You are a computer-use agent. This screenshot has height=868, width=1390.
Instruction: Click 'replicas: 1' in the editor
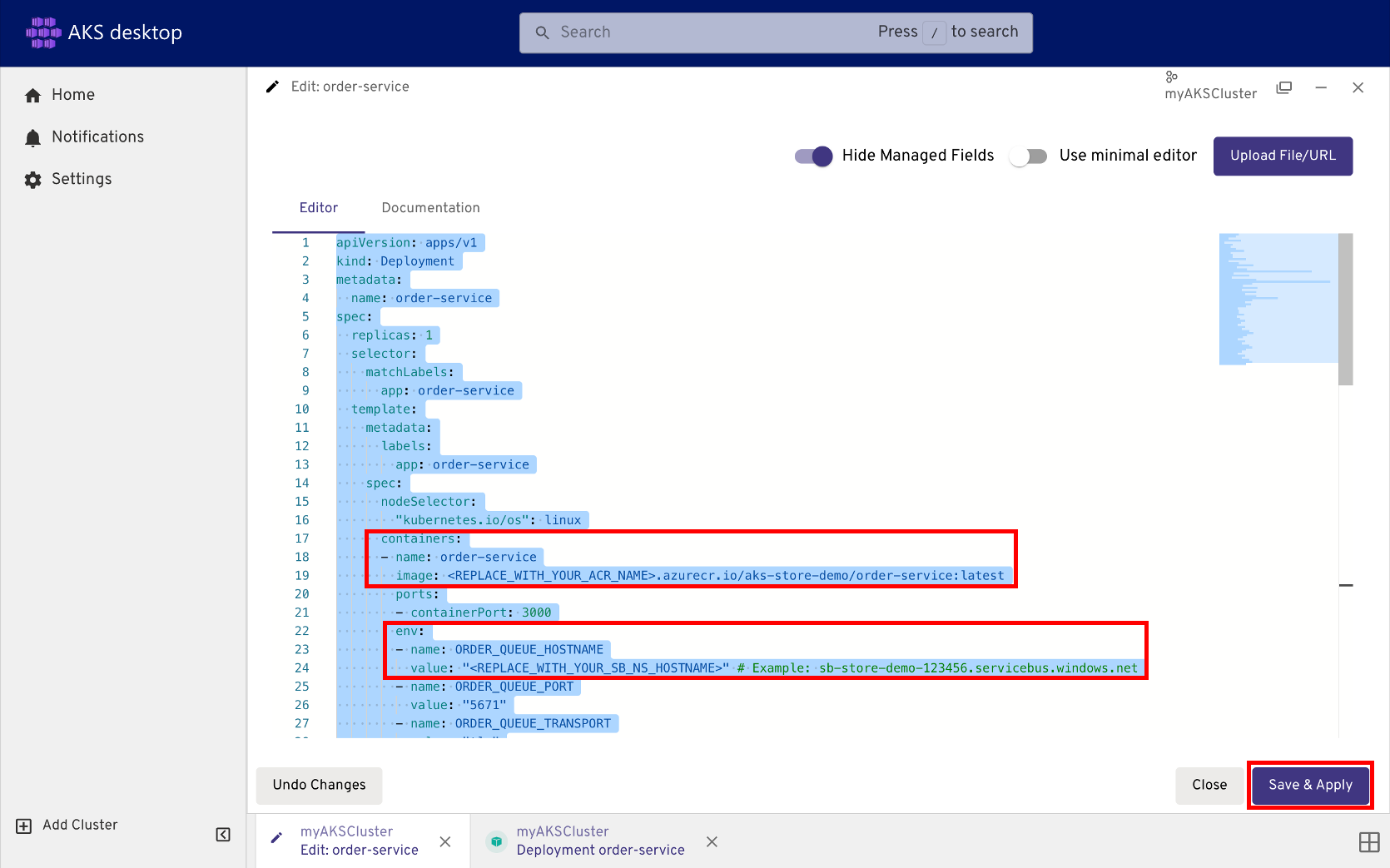click(x=392, y=335)
